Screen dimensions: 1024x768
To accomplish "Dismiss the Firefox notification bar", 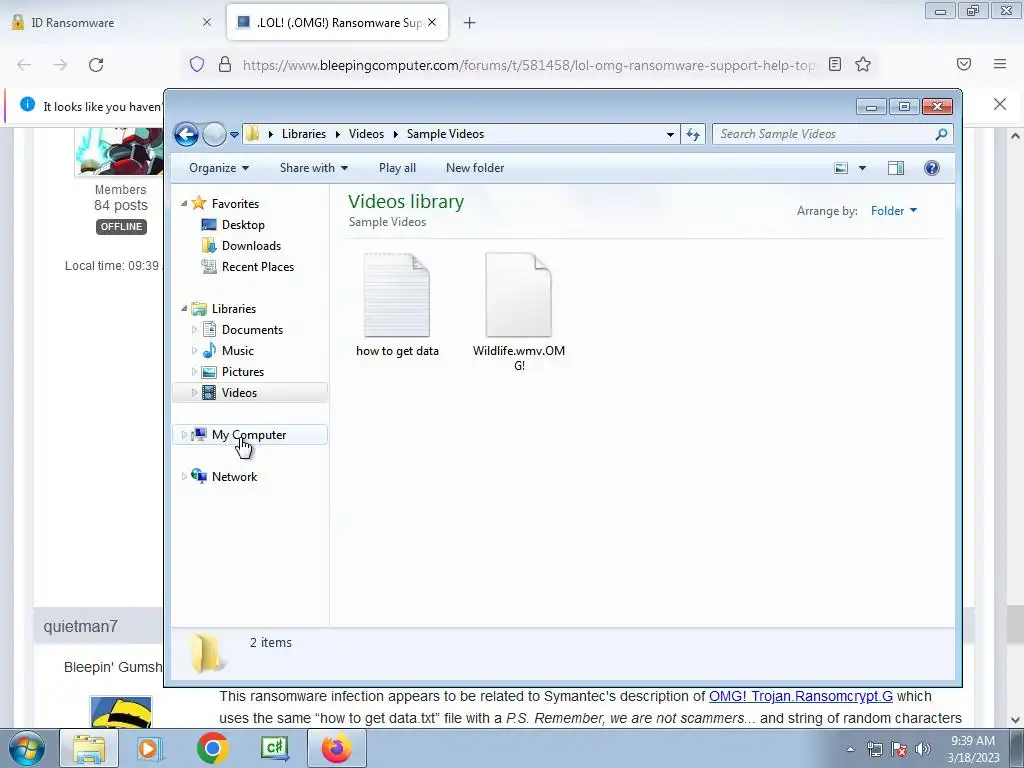I will pyautogui.click(x=1000, y=104).
